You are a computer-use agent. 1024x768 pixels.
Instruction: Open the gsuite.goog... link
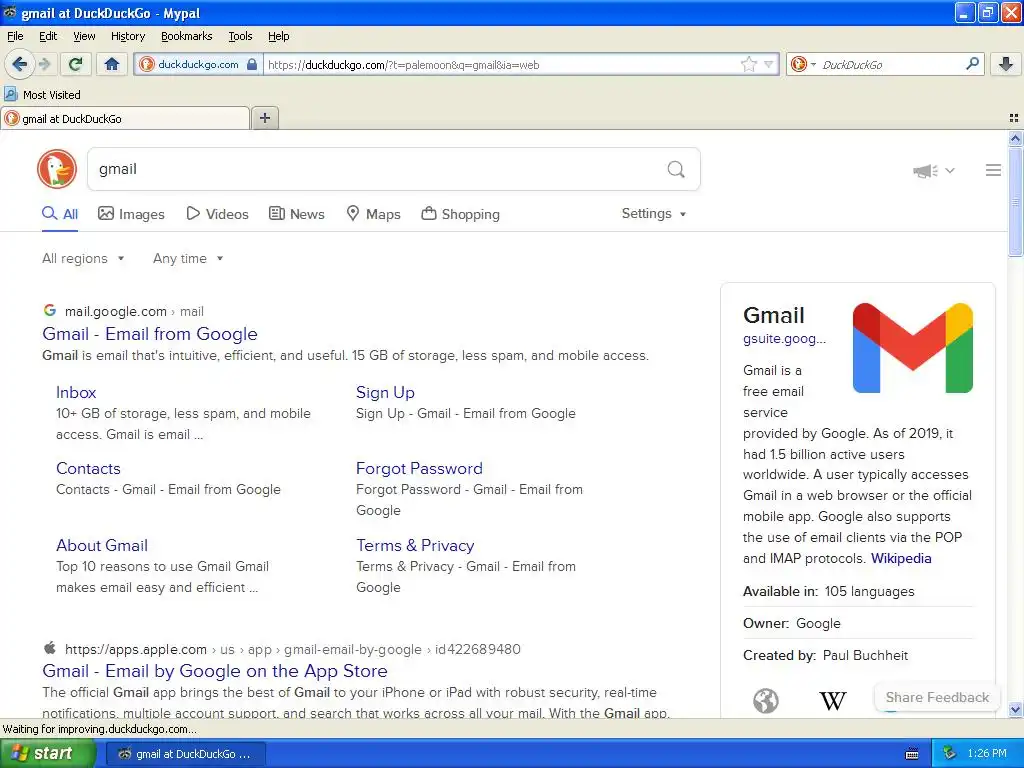click(784, 339)
